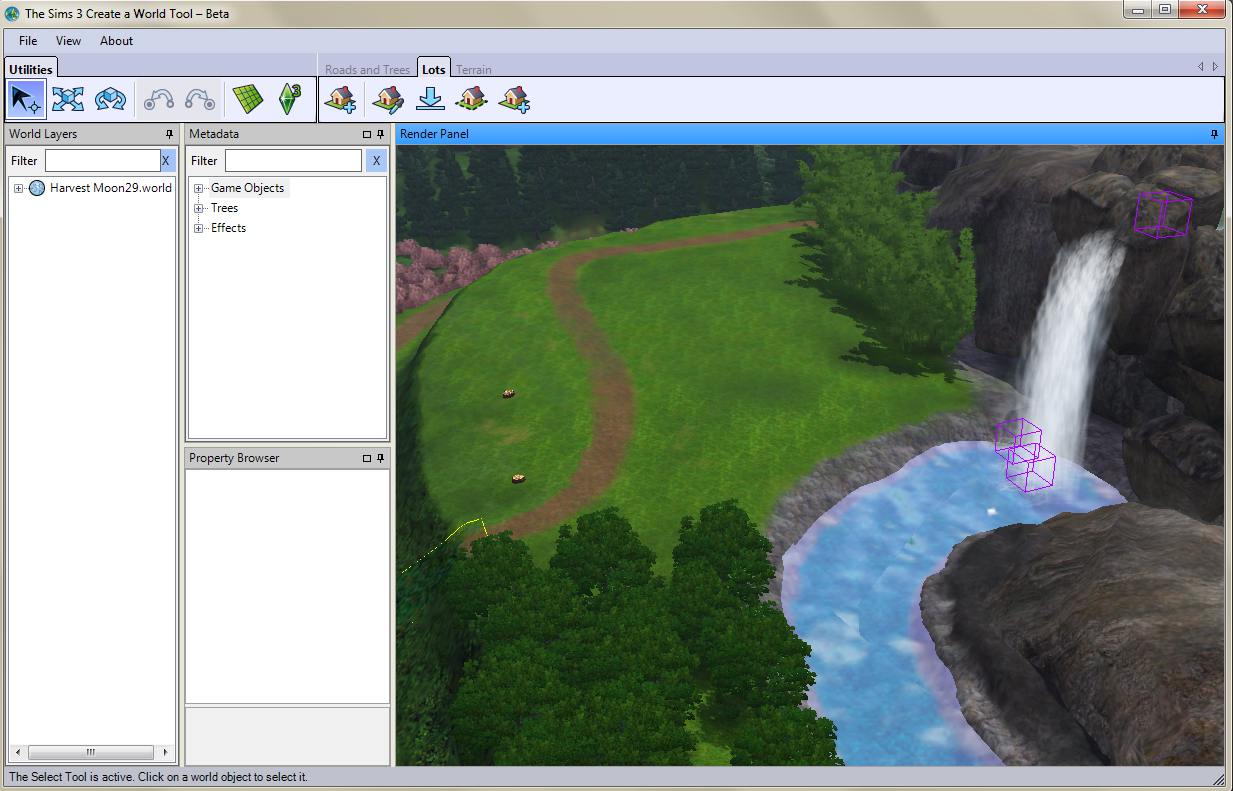Viewport: 1233px width, 791px height.
Task: Pin the Render Panel
Action: pos(1215,134)
